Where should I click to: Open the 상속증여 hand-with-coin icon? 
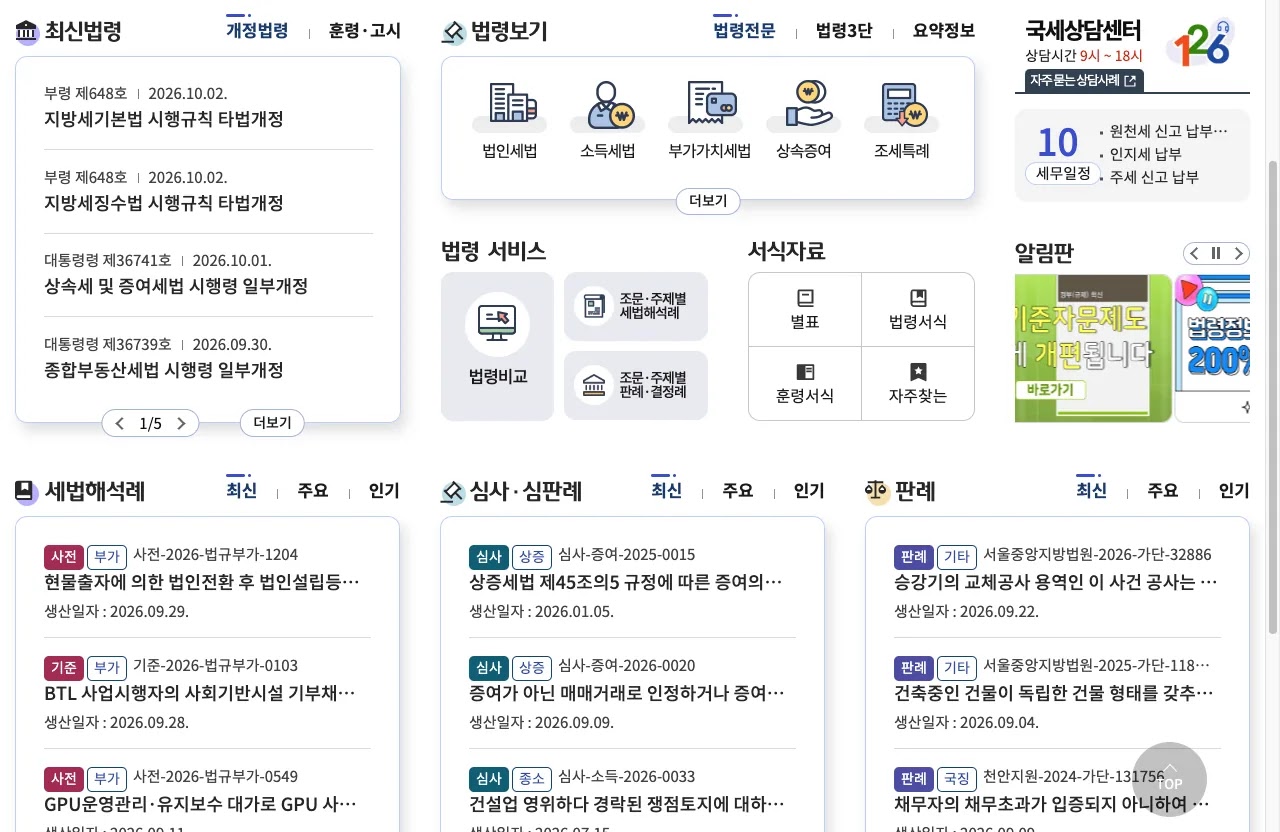tap(804, 105)
